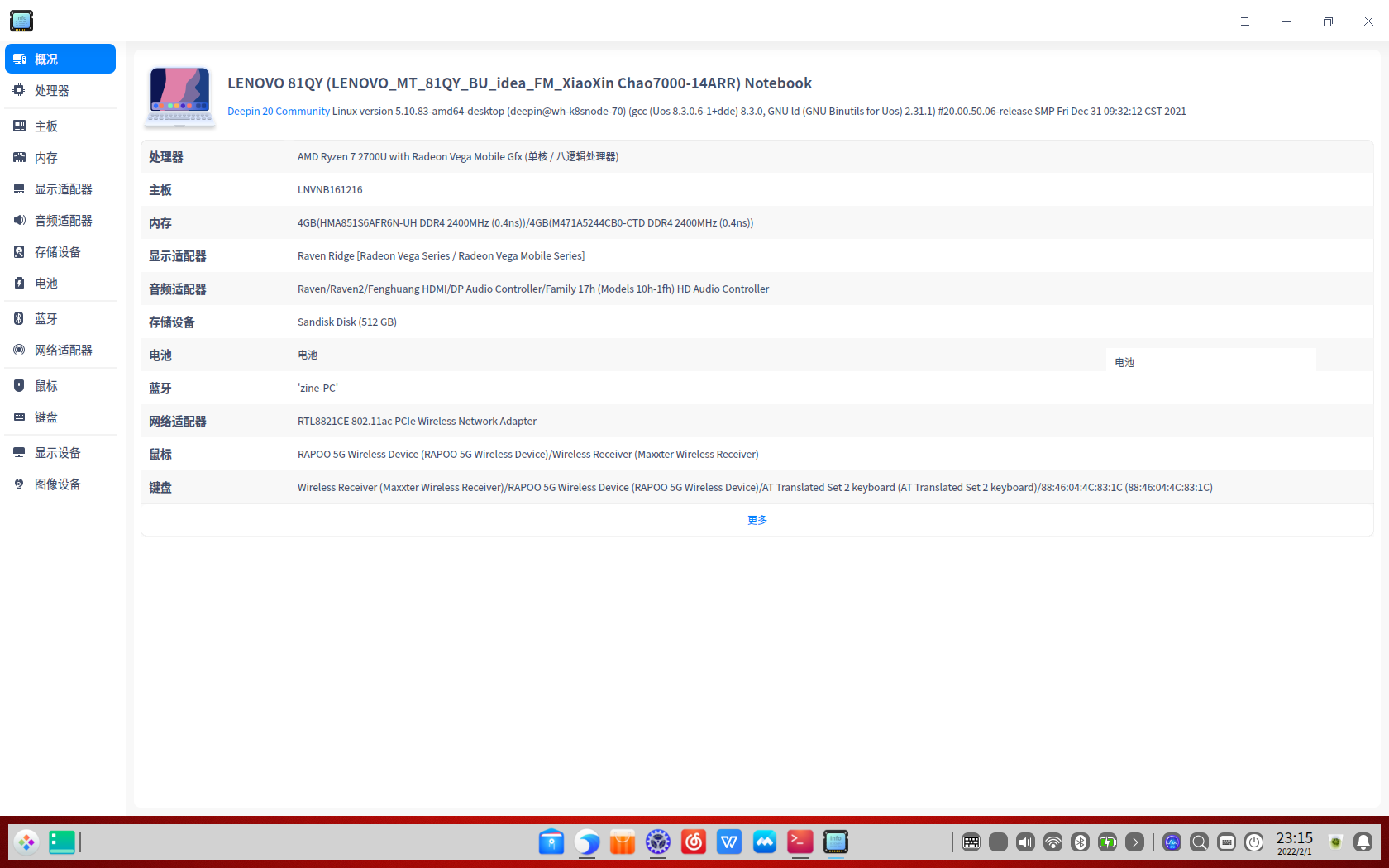This screenshot has height=868, width=1389.
Task: Launch the web browser from the dock
Action: coord(587,842)
